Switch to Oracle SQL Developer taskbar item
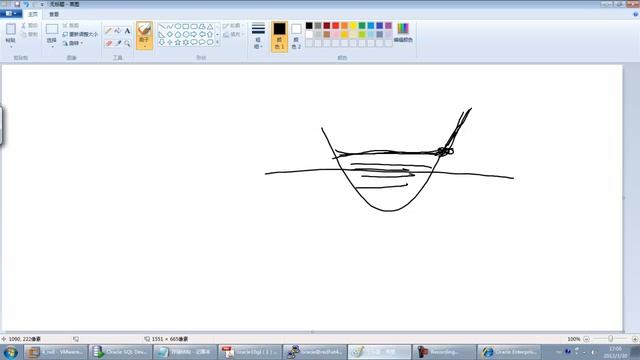This screenshot has height=360, width=640. point(120,352)
